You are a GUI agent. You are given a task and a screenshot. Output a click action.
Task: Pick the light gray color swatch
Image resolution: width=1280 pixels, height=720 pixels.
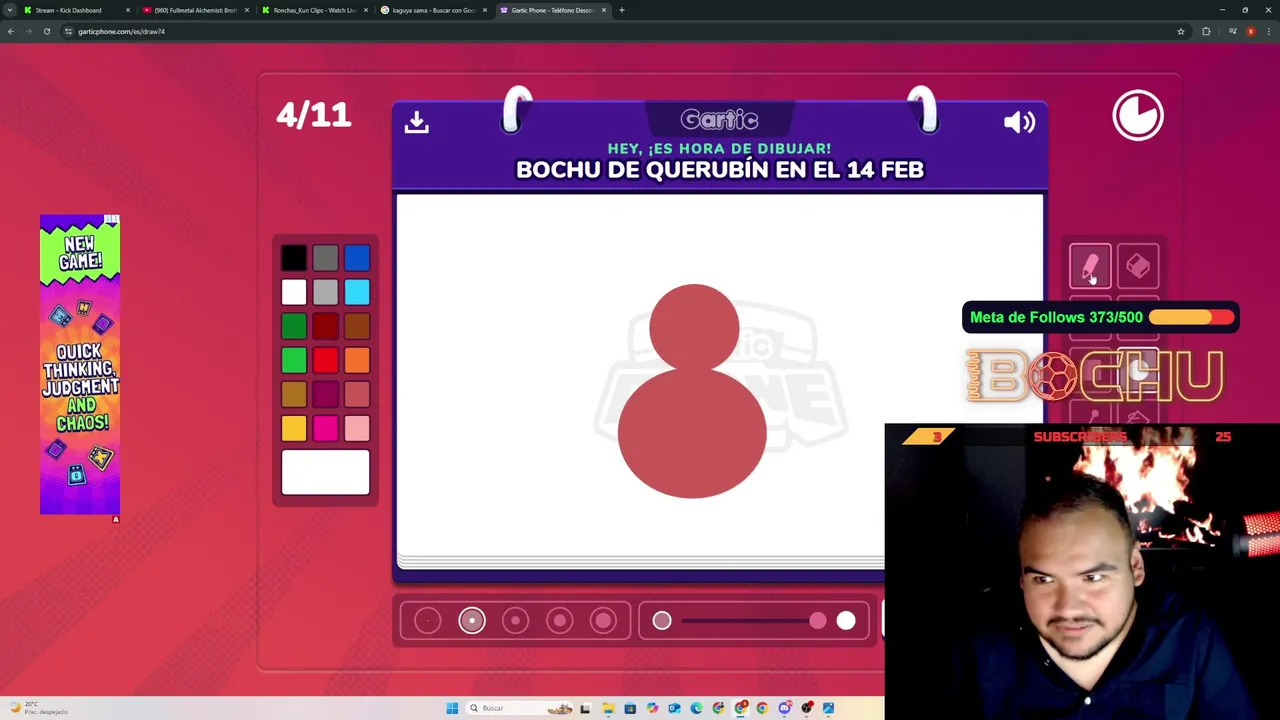[x=325, y=292]
